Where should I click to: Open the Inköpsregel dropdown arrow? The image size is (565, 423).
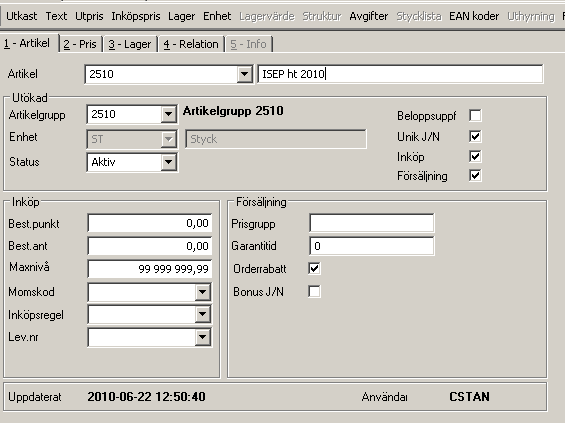[x=203, y=315]
